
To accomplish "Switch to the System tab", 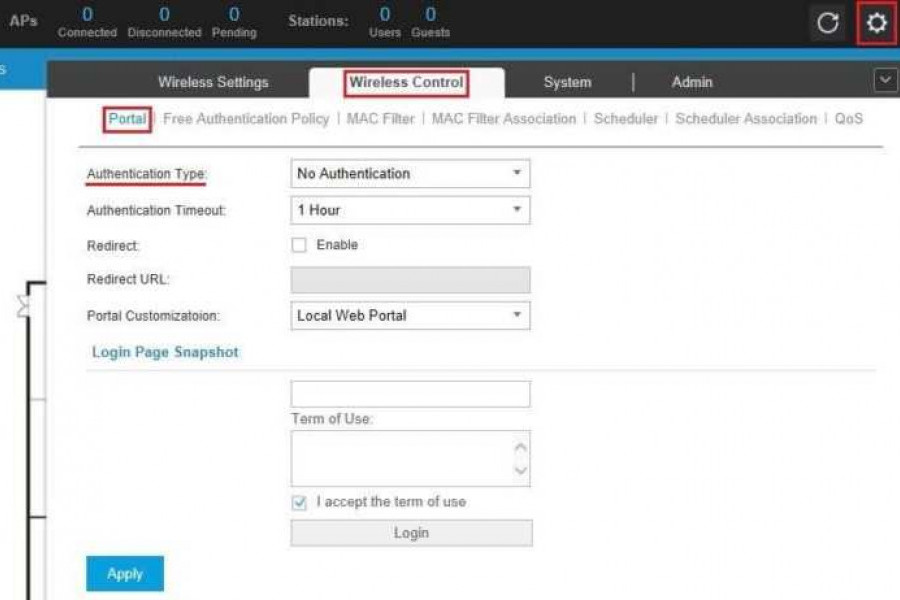I will click(566, 82).
